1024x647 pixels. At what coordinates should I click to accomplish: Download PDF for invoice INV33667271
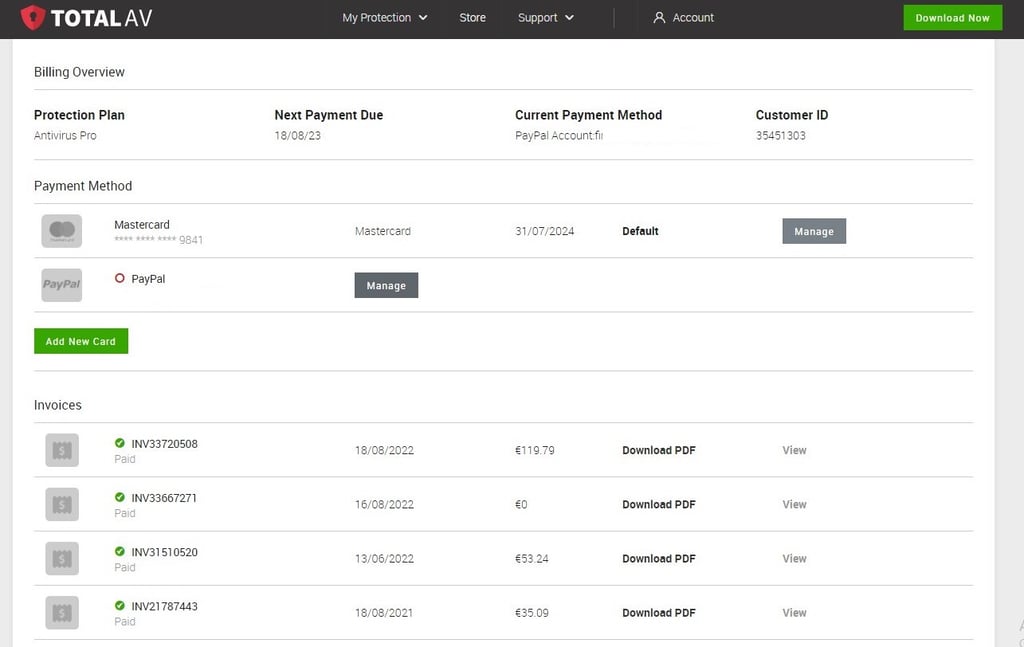[658, 505]
